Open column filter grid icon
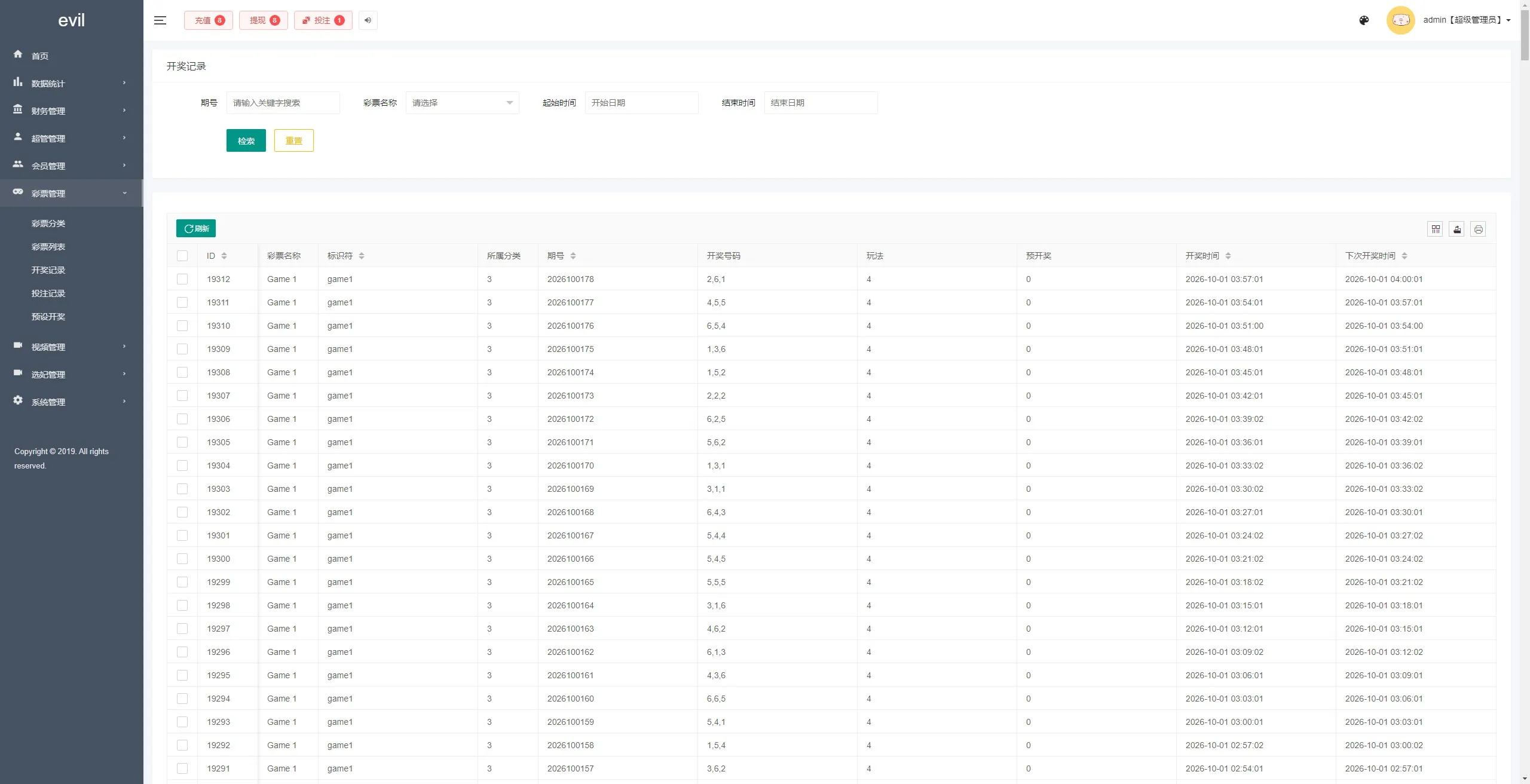This screenshot has width=1530, height=784. [x=1436, y=229]
